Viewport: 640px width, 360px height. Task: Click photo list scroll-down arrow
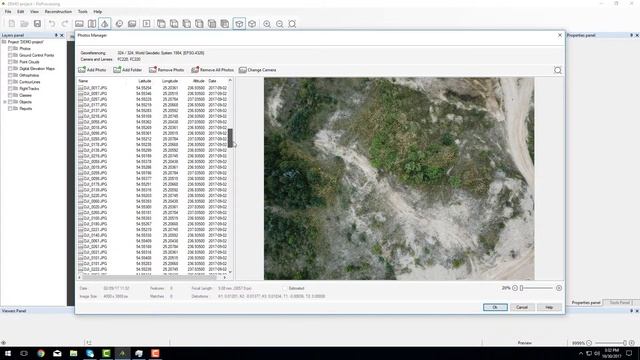(x=230, y=272)
